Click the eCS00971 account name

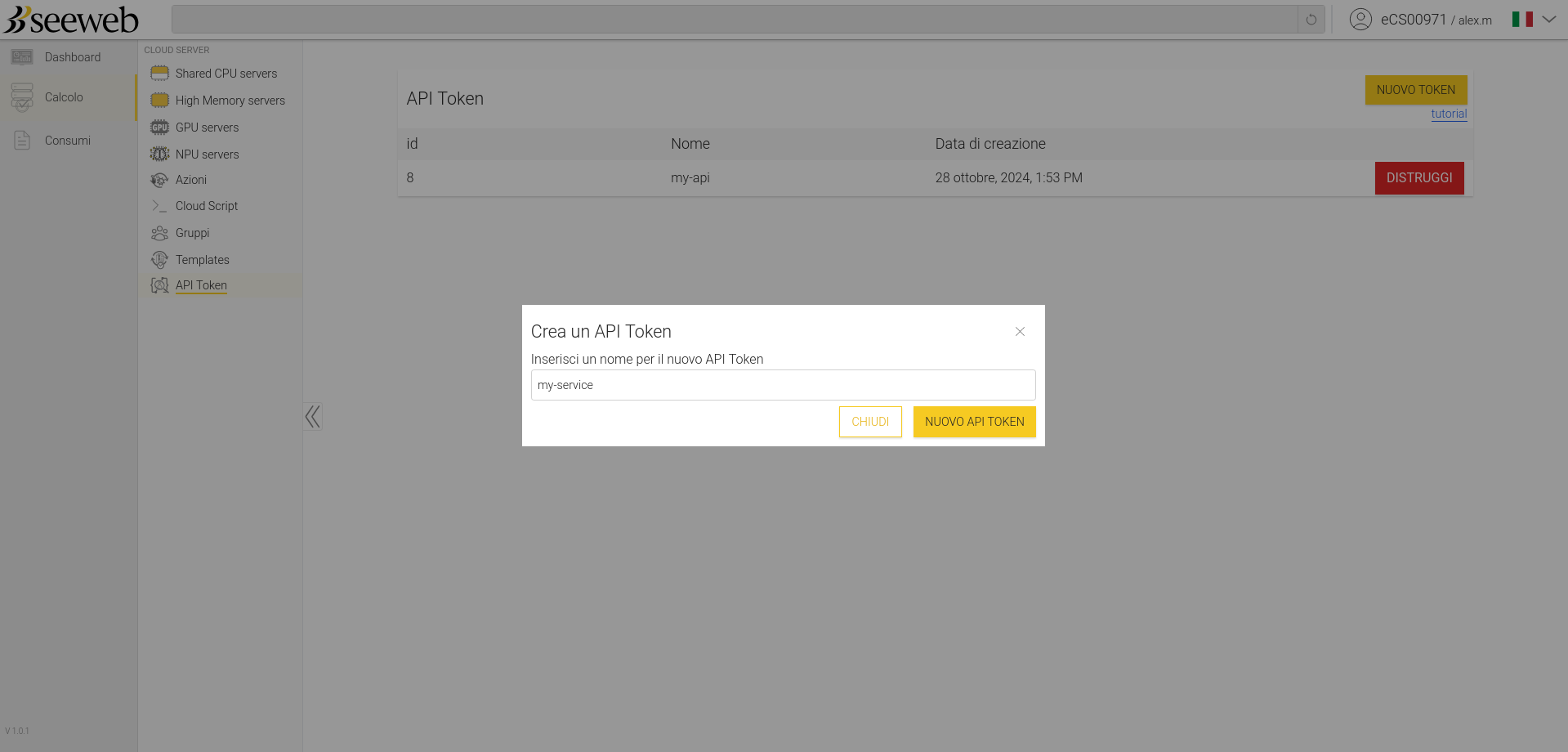click(1414, 20)
